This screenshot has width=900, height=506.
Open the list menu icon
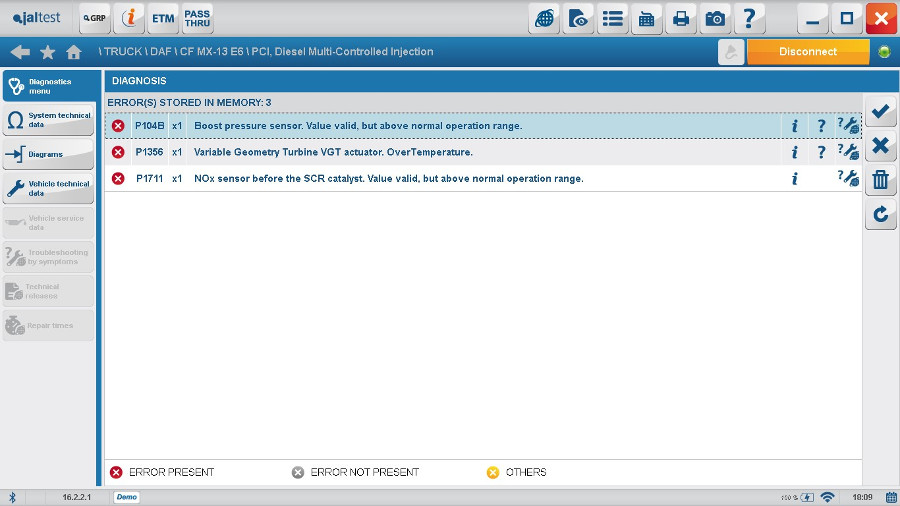612,19
